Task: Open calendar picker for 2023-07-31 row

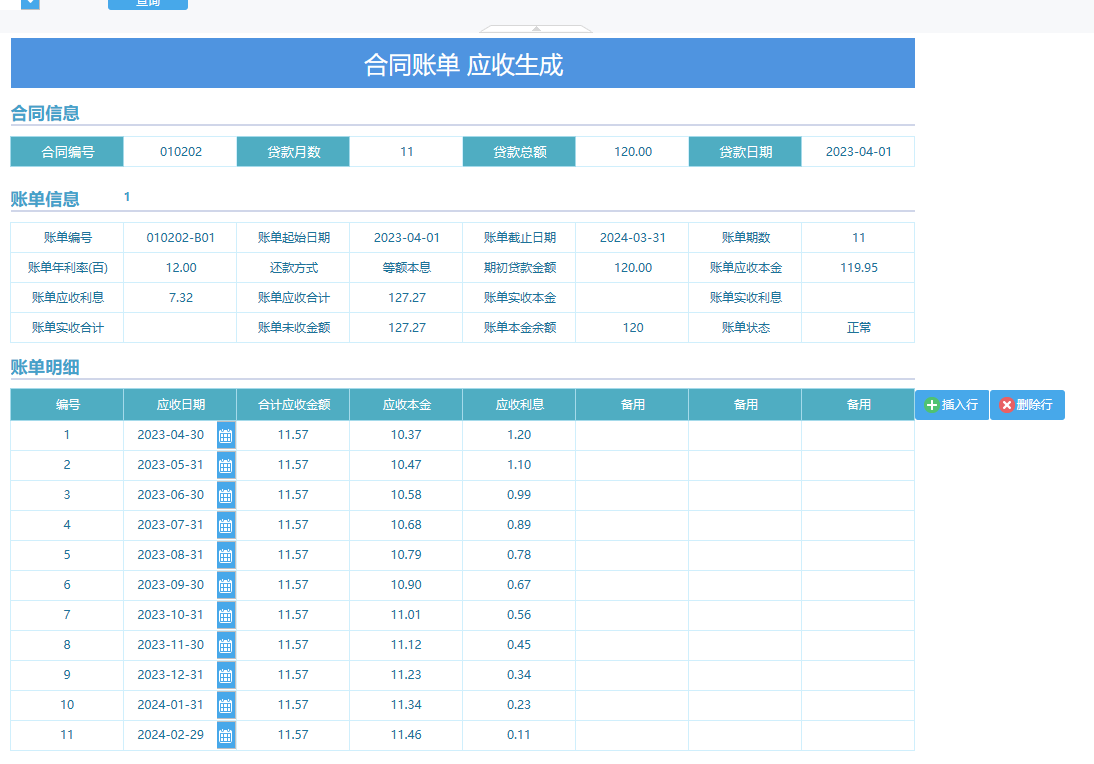Action: point(226,525)
